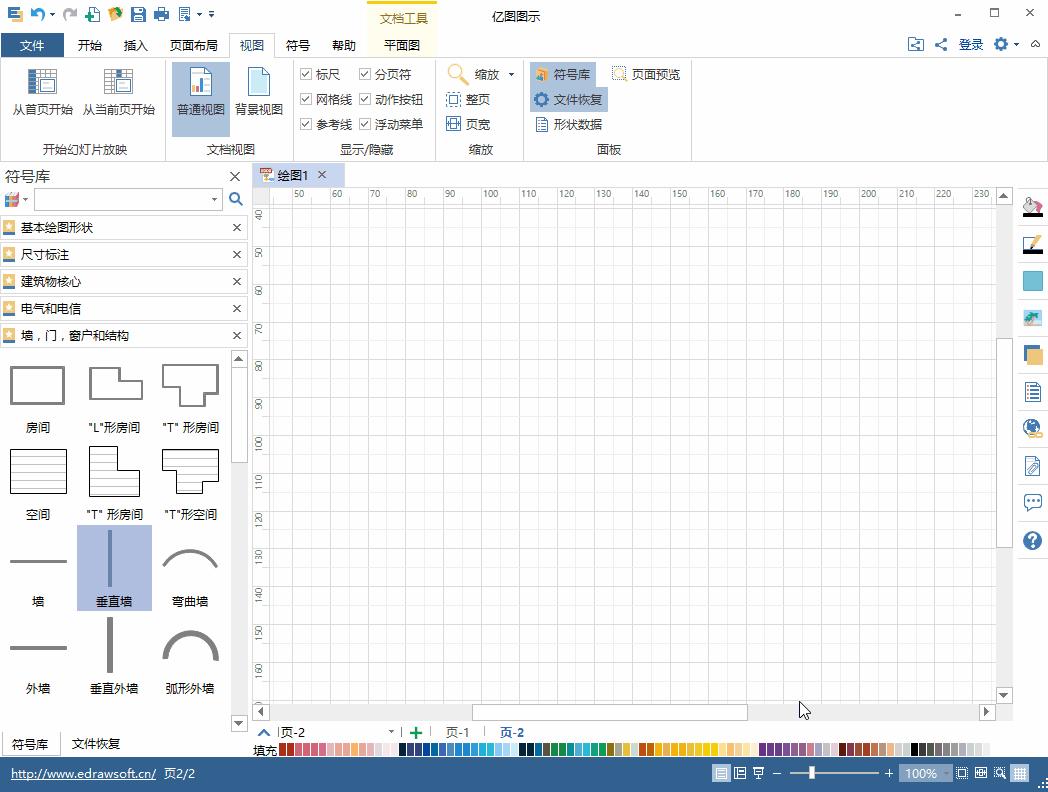Select the 弯曲墙 shape thumbnail

click(190, 568)
